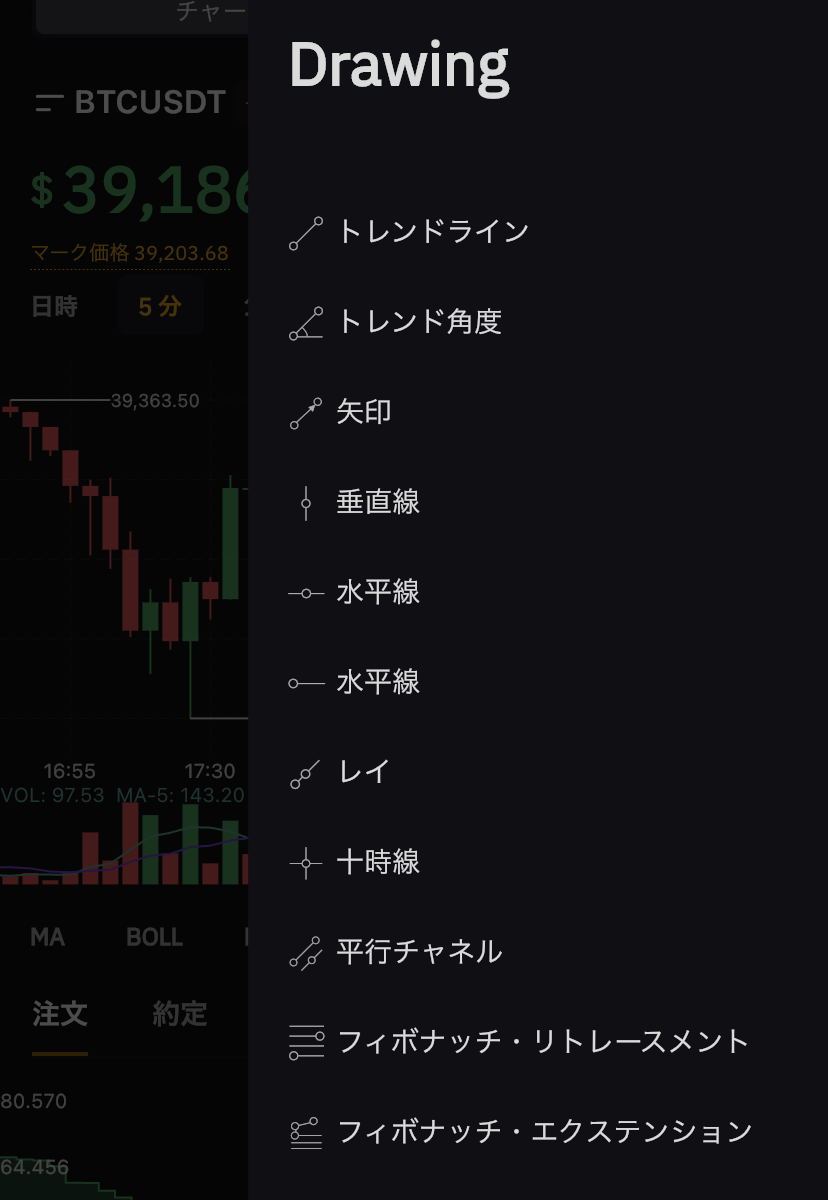The height and width of the screenshot is (1200, 828).
Task: Select the レイ ray tool icon
Action: tap(306, 773)
